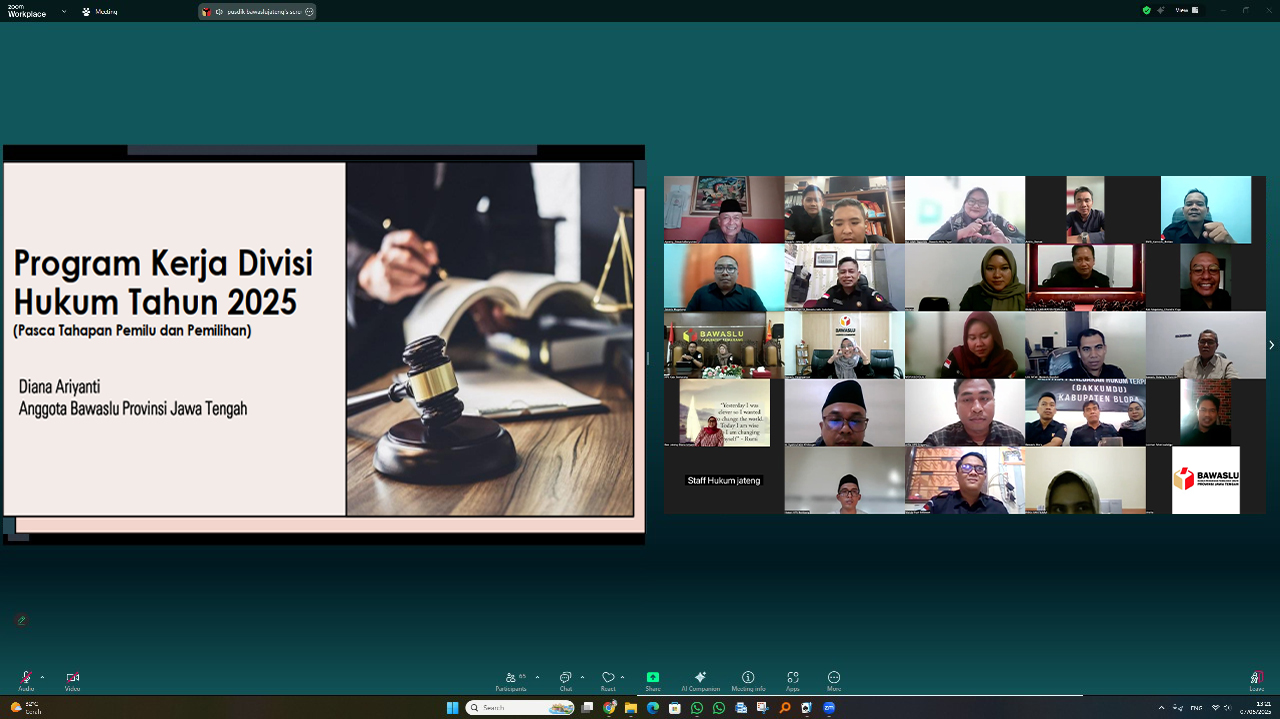The width and height of the screenshot is (1280, 719).
Task: Show the Meeting info details
Action: [x=748, y=680]
